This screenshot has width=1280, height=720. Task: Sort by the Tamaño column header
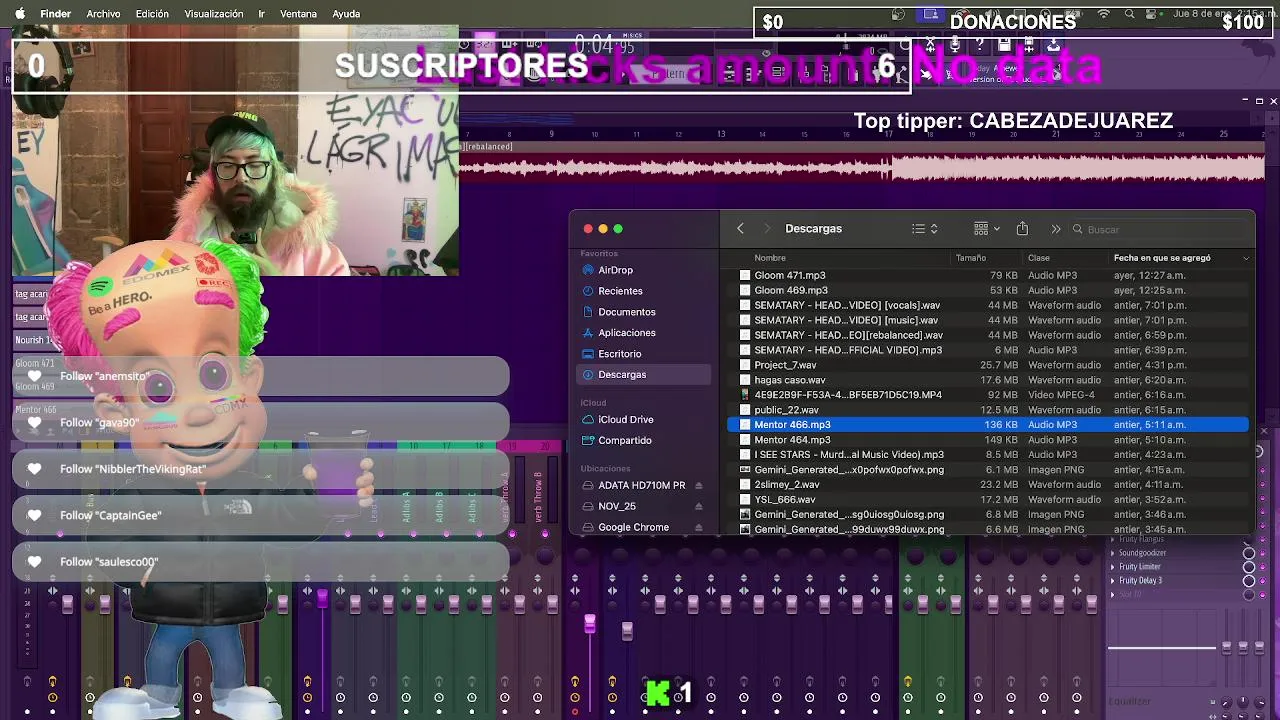pyautogui.click(x=971, y=258)
